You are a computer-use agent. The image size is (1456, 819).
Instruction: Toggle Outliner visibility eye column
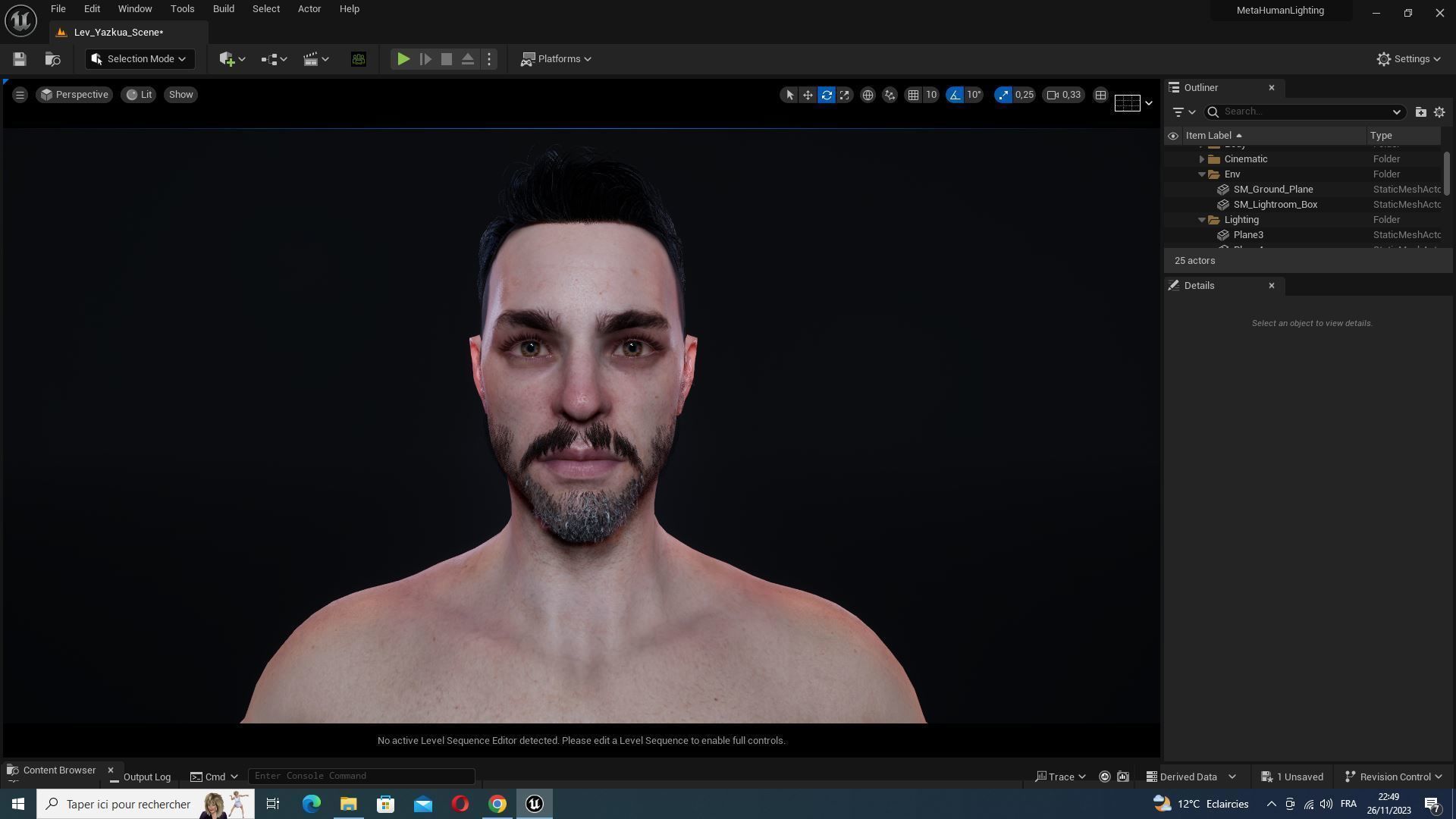click(x=1173, y=136)
